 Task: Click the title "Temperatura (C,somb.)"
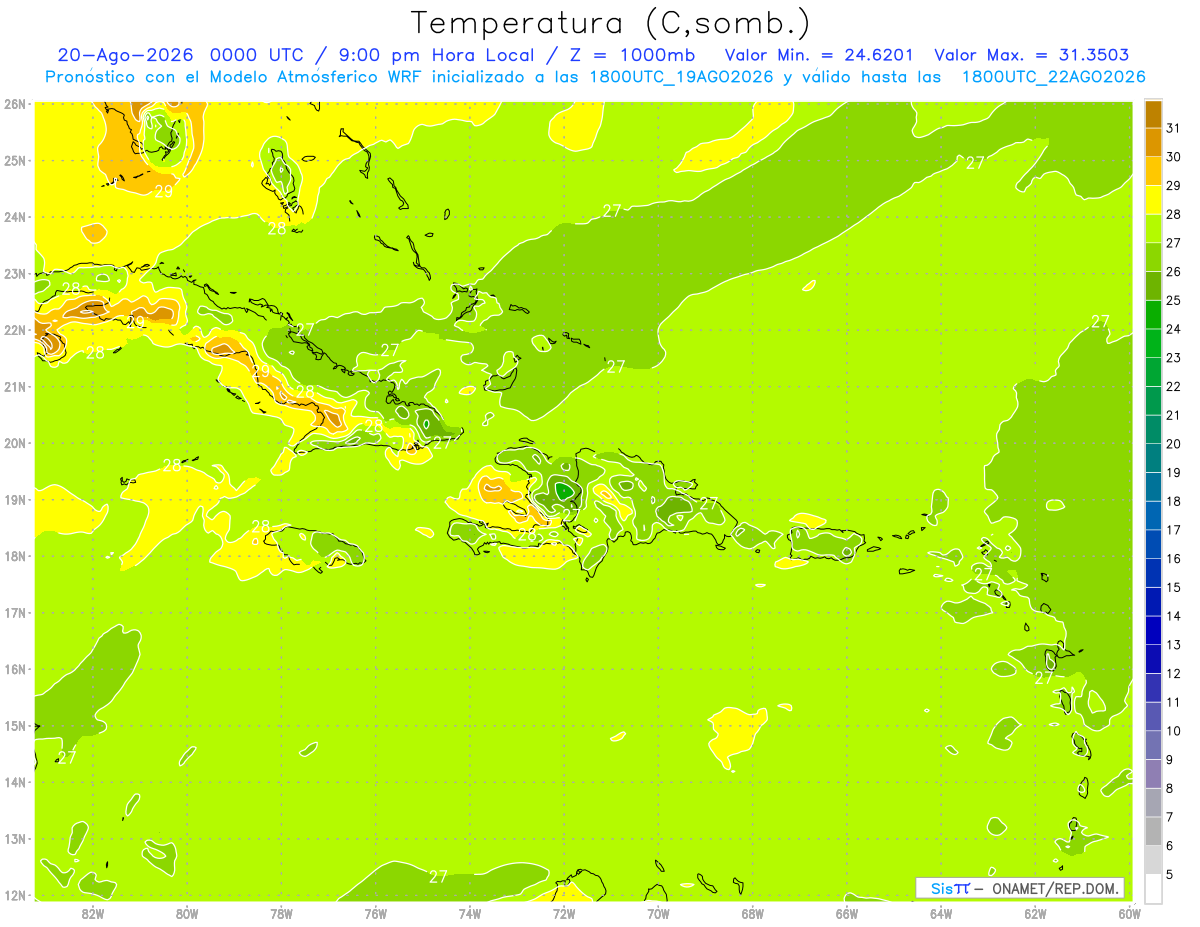(x=611, y=22)
